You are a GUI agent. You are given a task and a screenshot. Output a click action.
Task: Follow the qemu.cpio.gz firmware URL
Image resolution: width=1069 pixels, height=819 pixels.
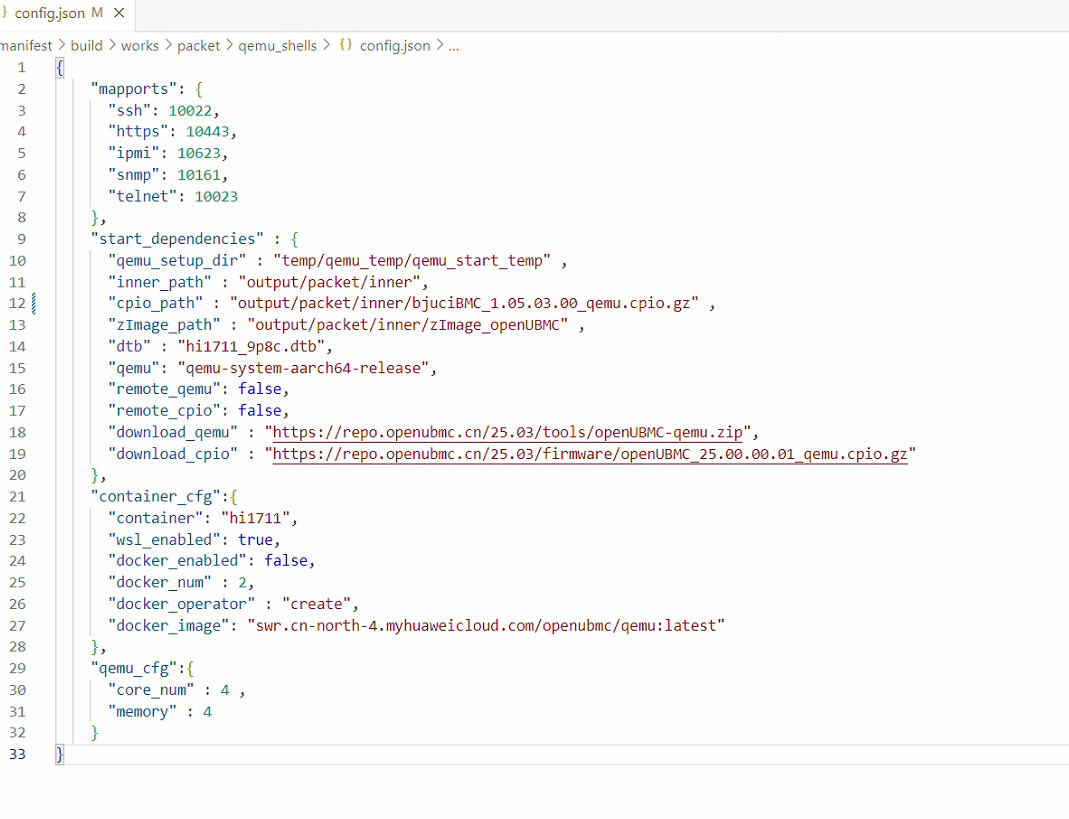click(x=590, y=455)
